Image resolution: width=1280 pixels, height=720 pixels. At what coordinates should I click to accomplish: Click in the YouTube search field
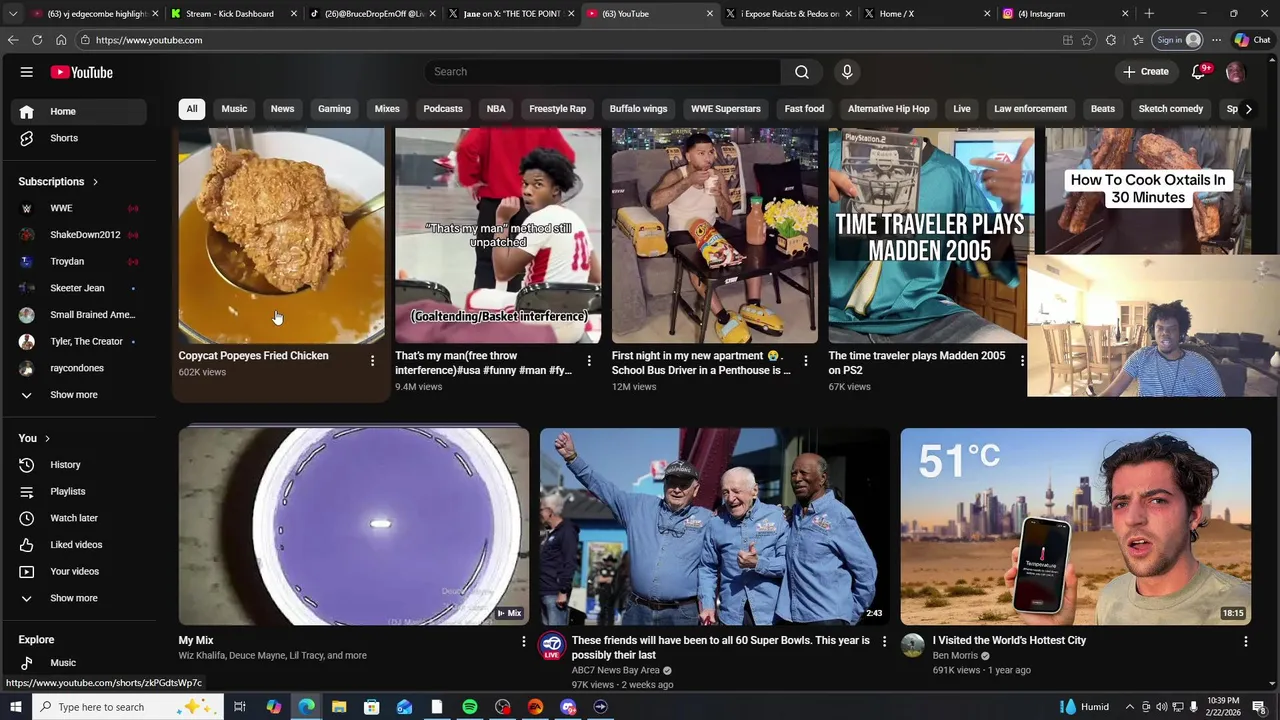[603, 72]
